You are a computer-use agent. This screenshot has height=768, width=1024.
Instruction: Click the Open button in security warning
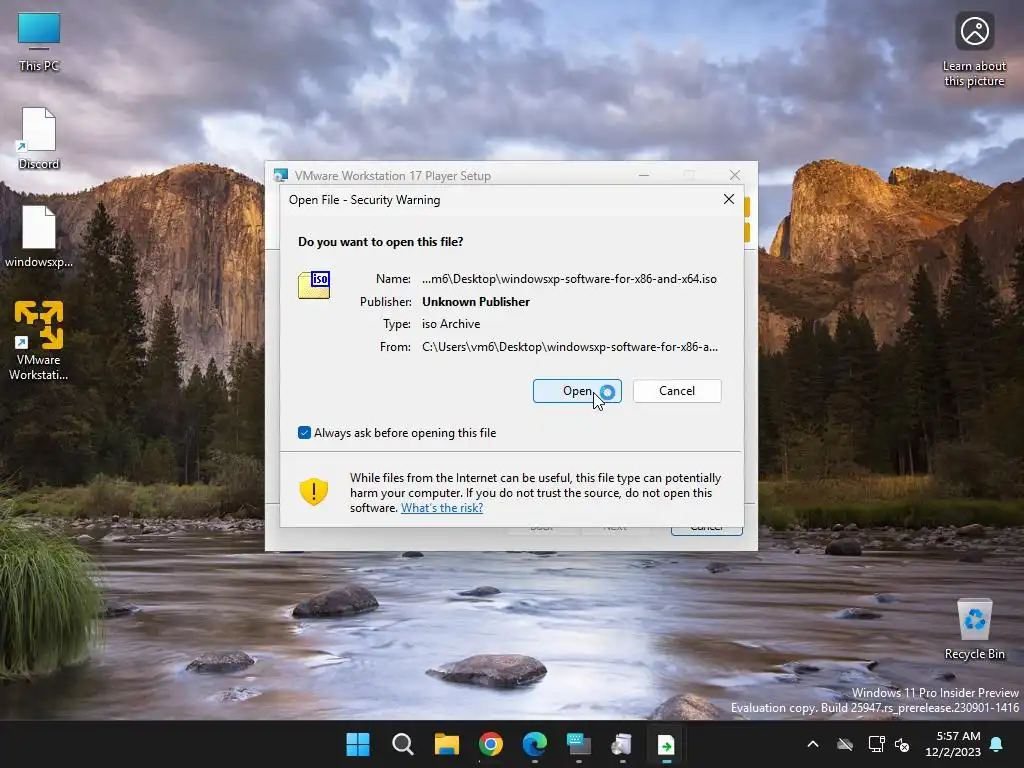click(577, 391)
